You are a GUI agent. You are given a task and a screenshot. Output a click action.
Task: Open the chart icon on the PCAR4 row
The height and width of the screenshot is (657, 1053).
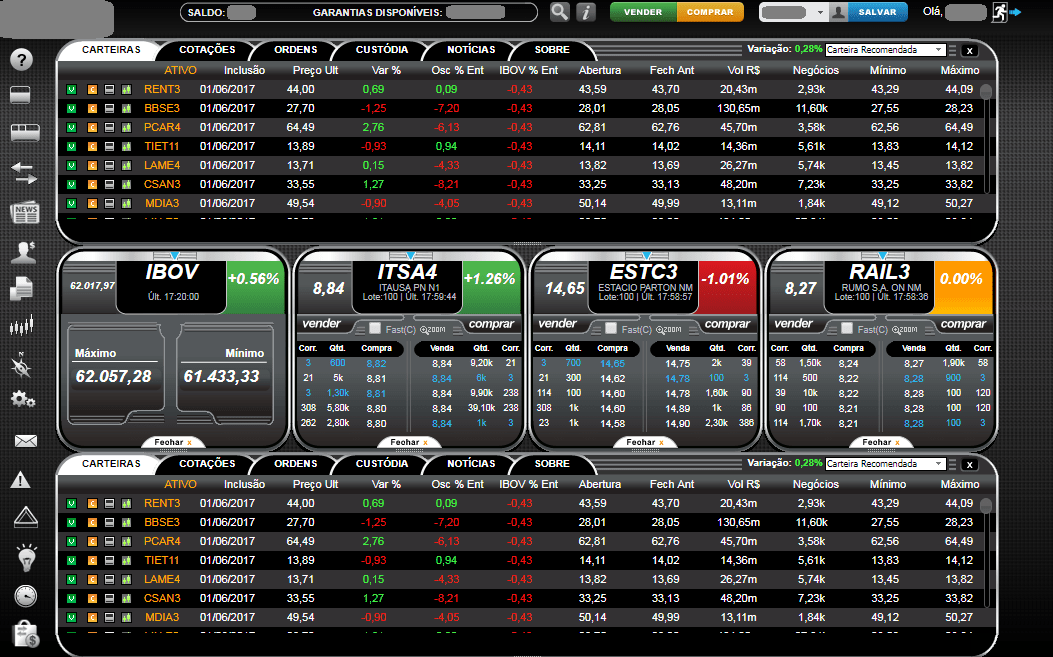127,127
